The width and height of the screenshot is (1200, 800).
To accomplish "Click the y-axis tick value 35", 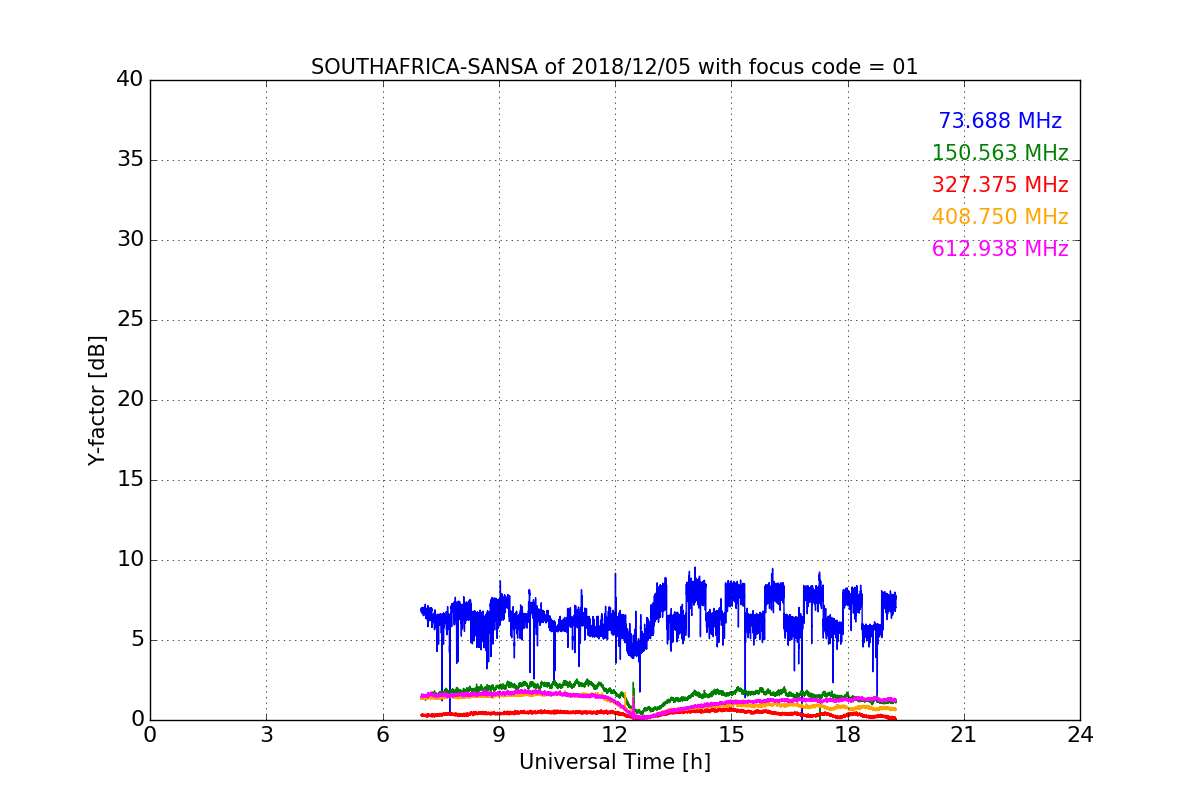I will 130,160.
